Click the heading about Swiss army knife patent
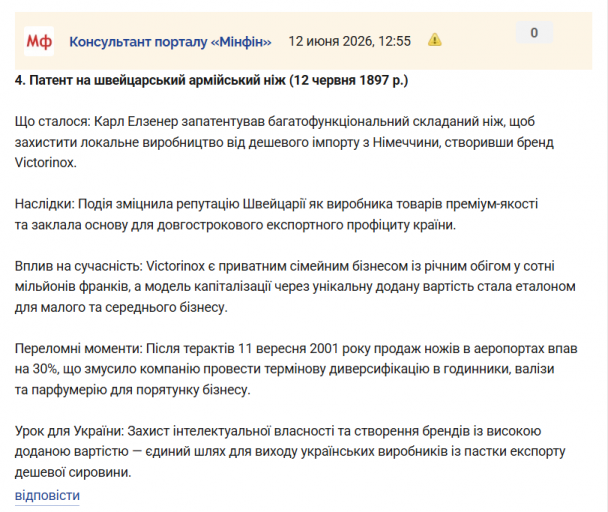Screen dimensions: 608x512 coord(212,80)
